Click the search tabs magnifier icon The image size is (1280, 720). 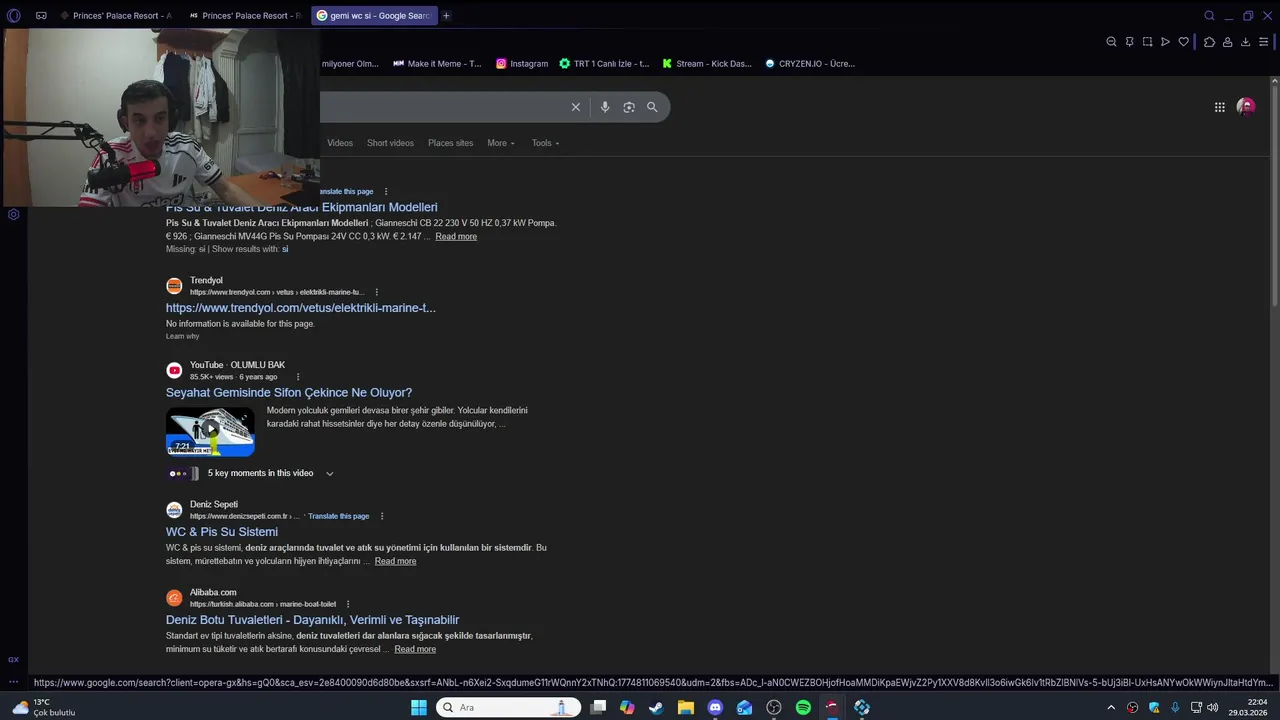point(1209,15)
